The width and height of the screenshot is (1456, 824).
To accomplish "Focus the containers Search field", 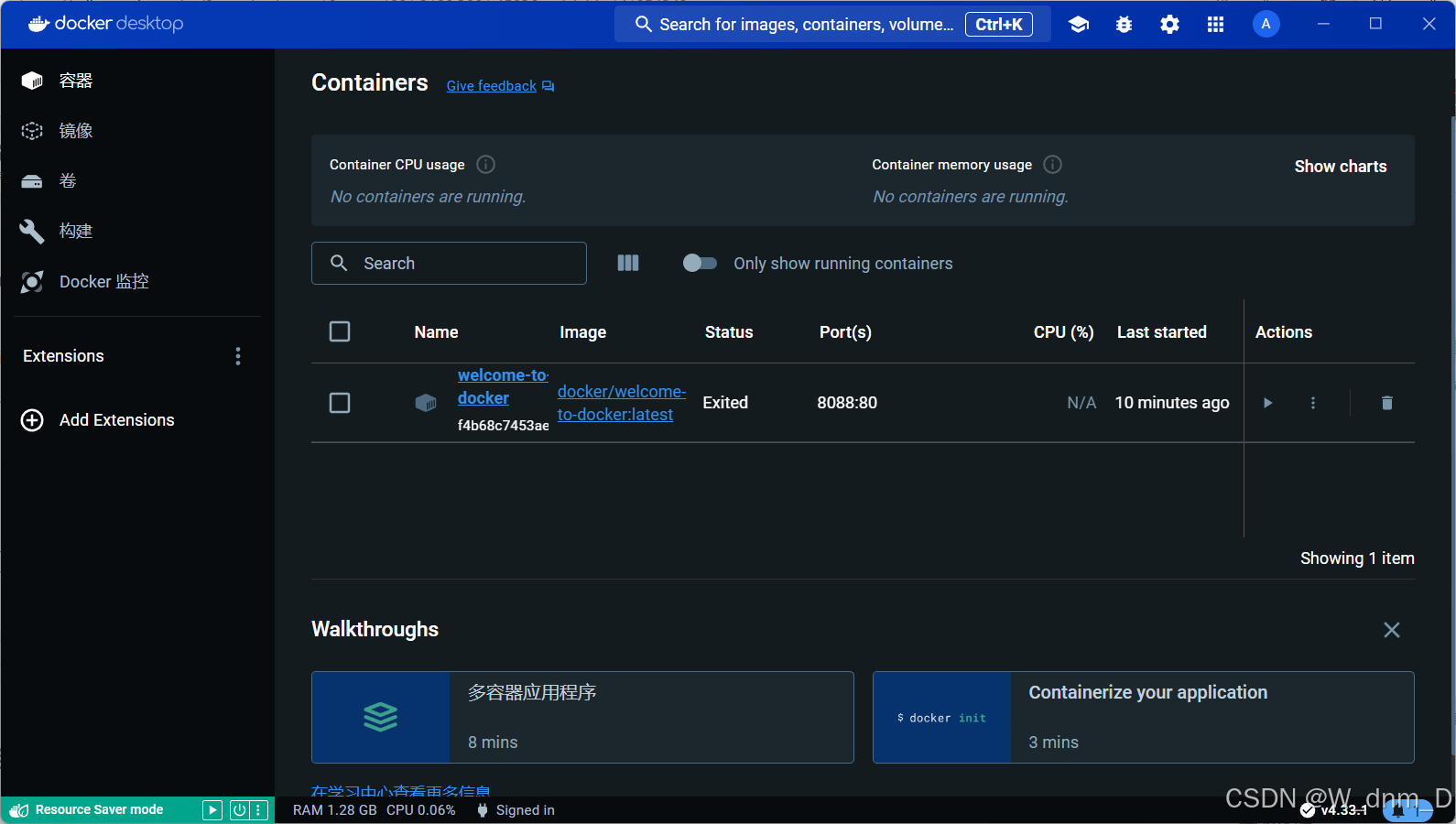I will [x=449, y=264].
